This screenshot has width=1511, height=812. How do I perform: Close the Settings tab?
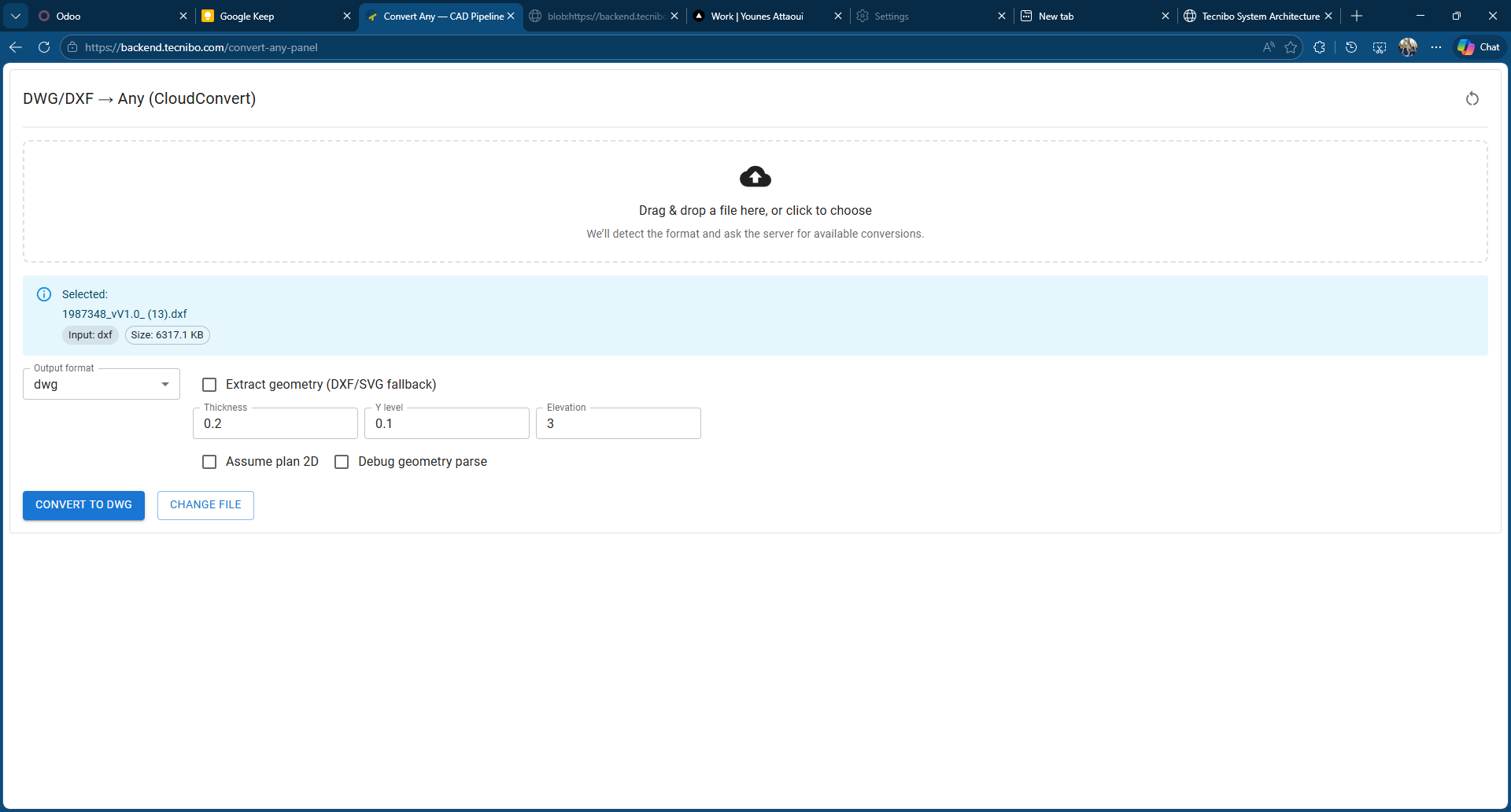(x=1002, y=16)
